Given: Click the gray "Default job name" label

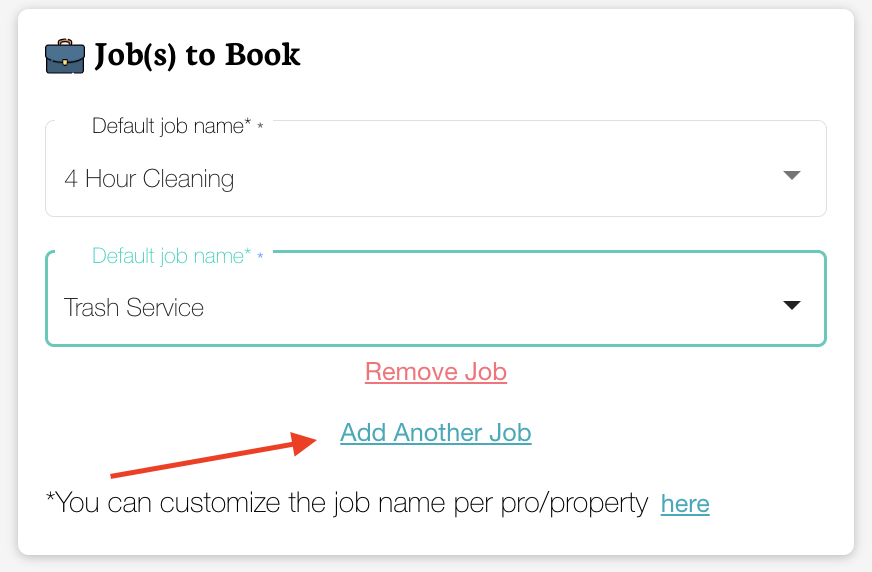Looking at the screenshot, I should click(171, 126).
